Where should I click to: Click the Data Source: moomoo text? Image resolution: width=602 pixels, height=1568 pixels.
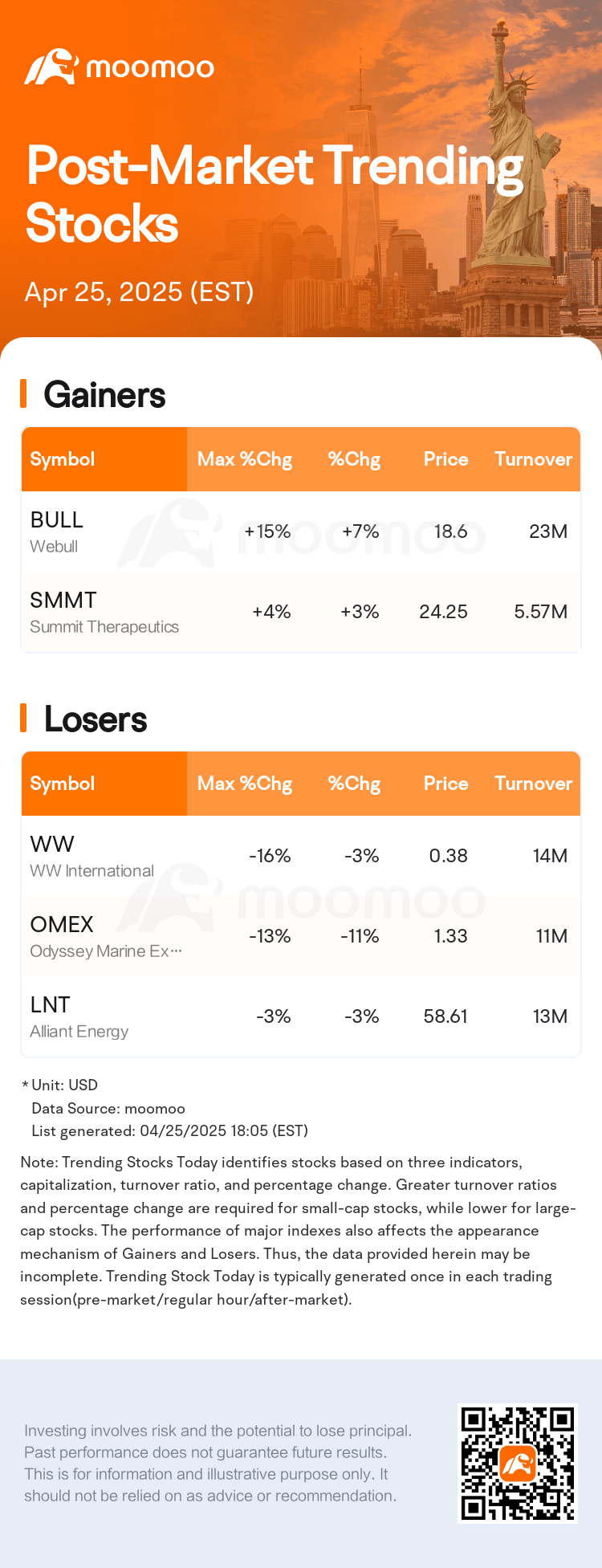coord(108,1108)
